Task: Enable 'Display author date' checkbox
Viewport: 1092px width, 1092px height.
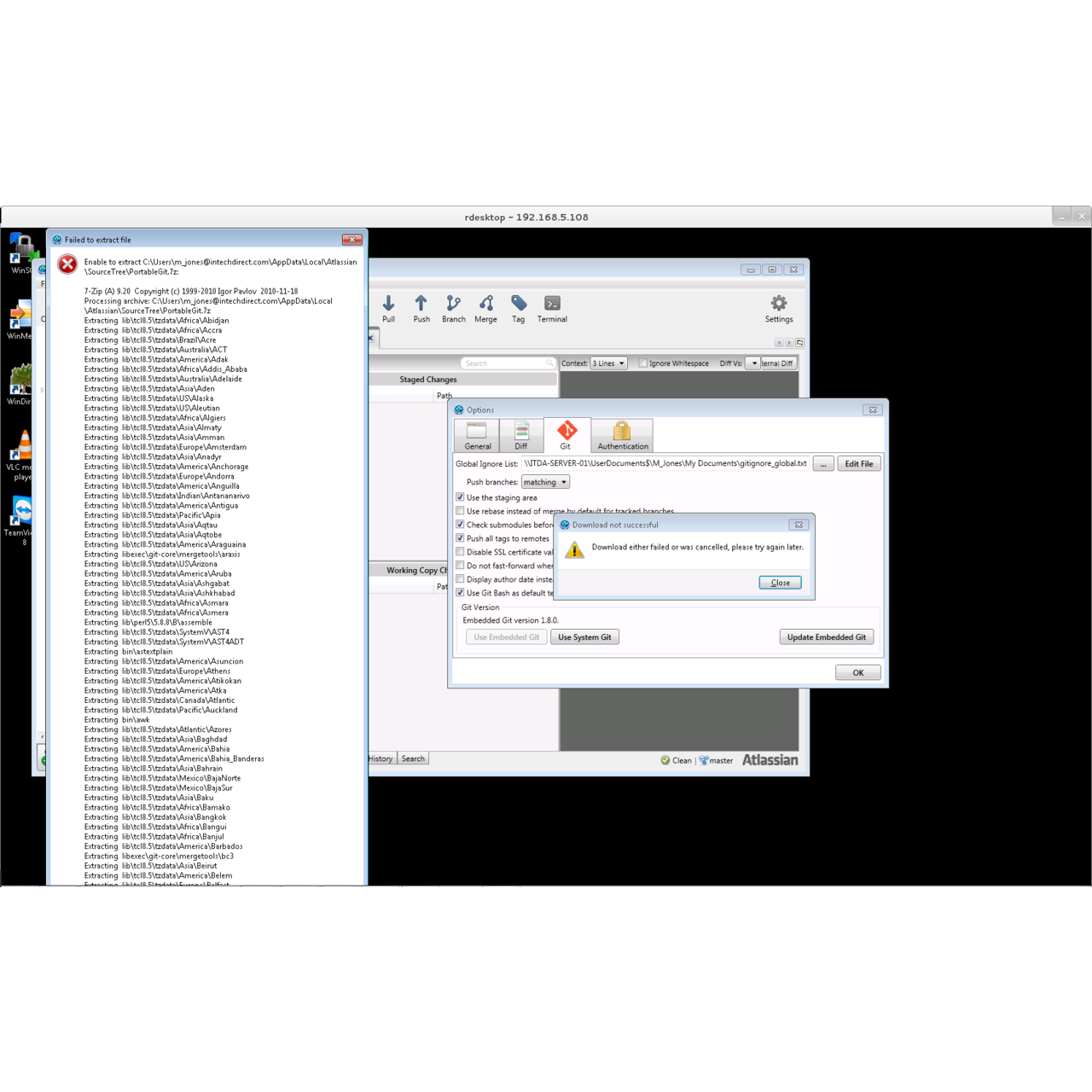Action: coord(460,578)
